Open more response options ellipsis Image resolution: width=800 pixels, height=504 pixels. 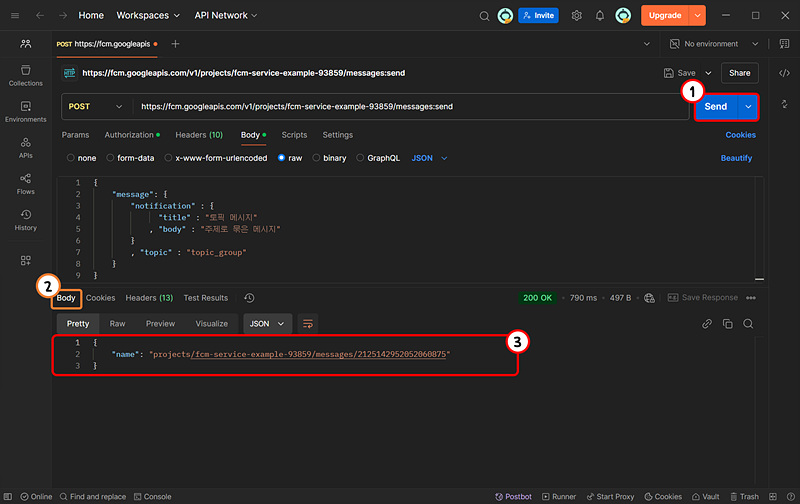point(751,298)
